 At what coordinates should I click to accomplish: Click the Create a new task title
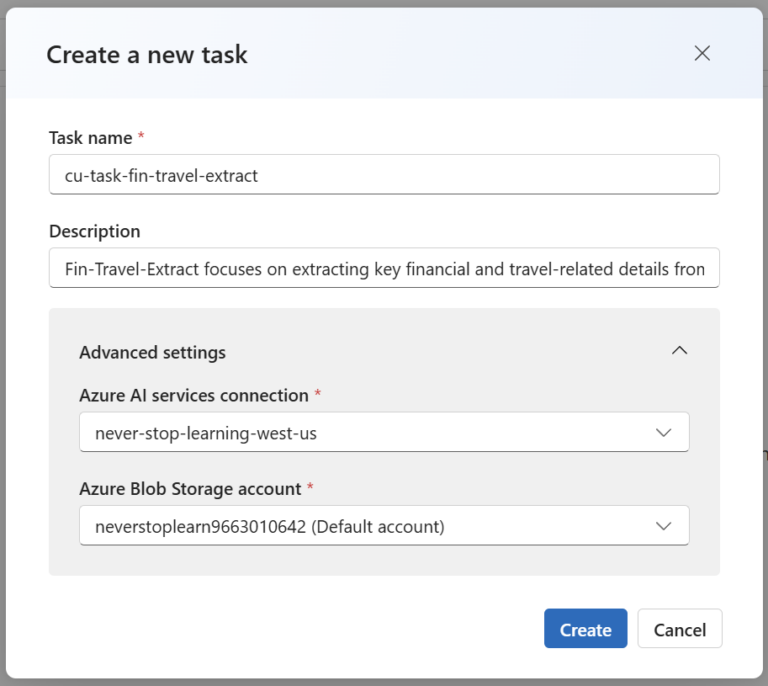pos(147,54)
